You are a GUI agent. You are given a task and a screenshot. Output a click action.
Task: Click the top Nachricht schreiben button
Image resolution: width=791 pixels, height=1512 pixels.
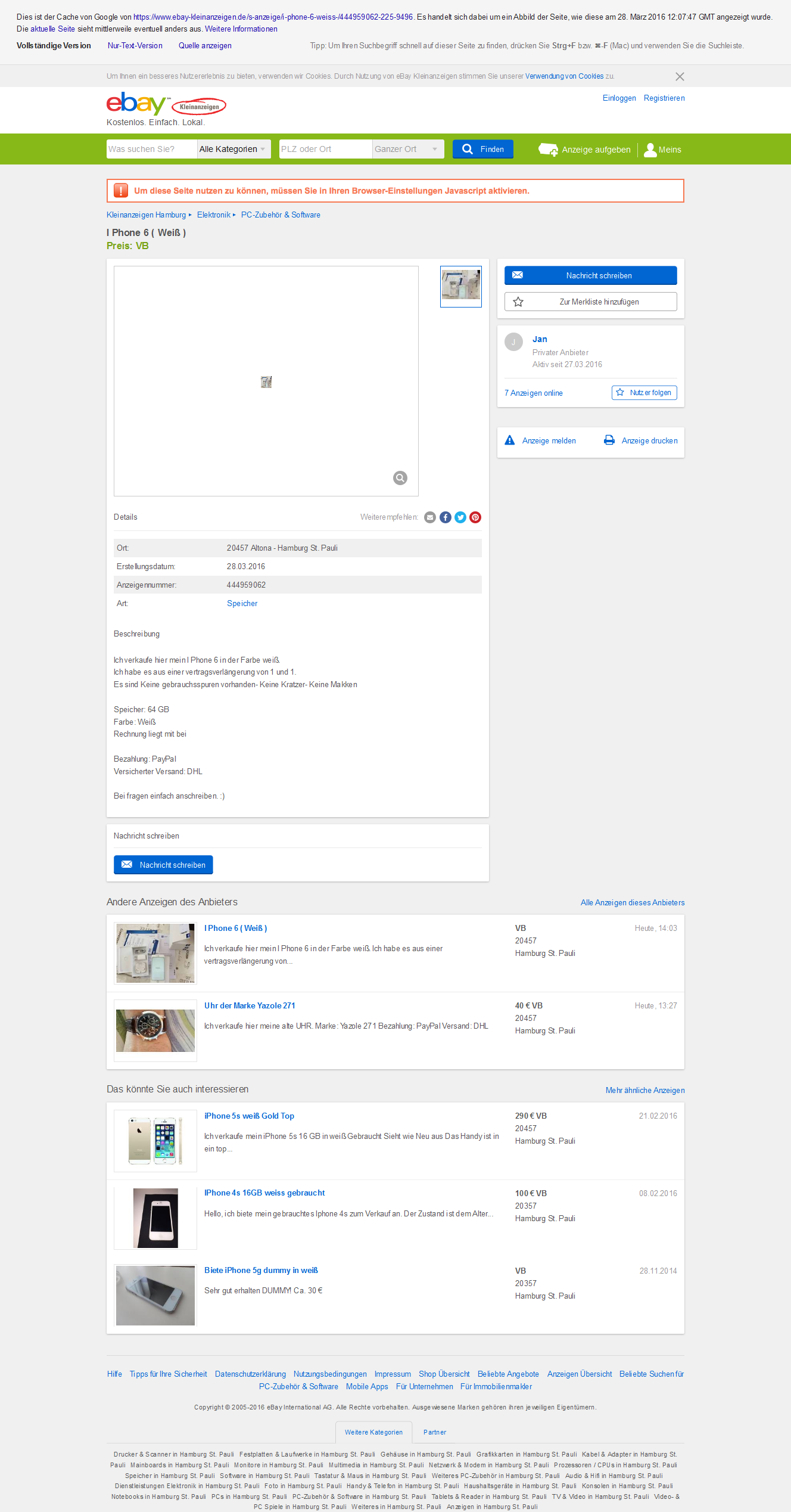591,275
